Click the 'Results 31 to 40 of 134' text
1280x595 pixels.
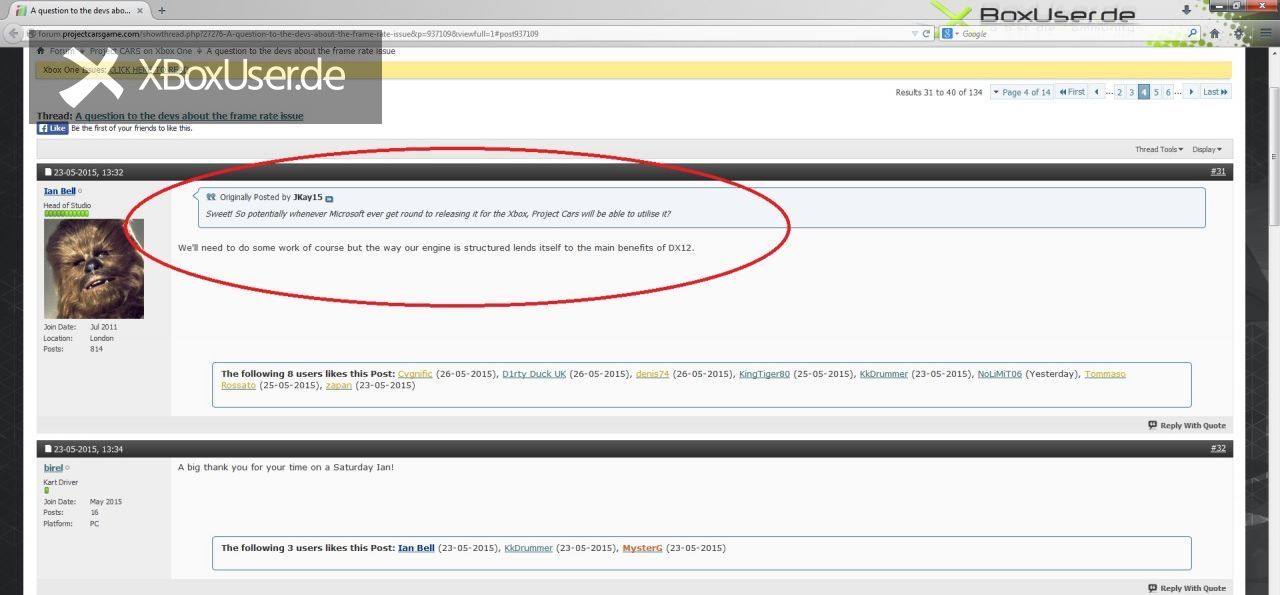coord(939,92)
